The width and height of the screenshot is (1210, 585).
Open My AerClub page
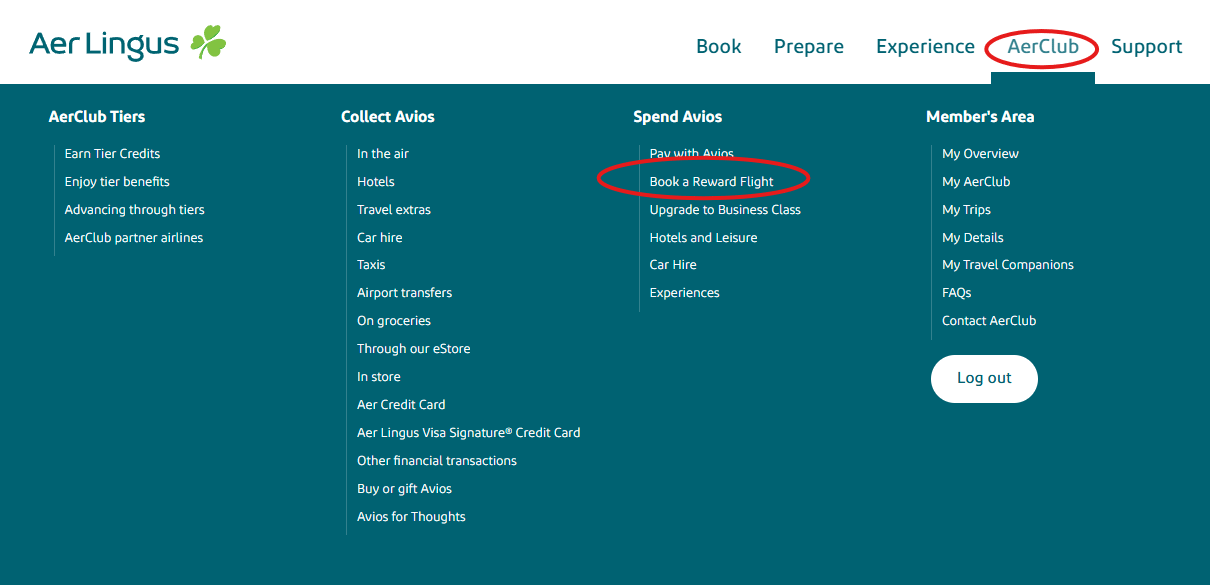pos(976,182)
